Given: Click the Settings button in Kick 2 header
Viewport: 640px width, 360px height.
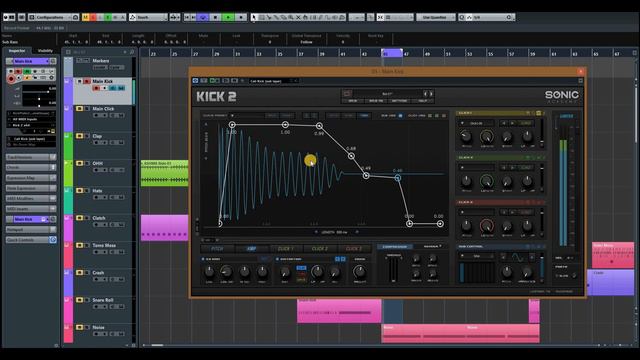Looking at the screenshot, I should click(400, 100).
